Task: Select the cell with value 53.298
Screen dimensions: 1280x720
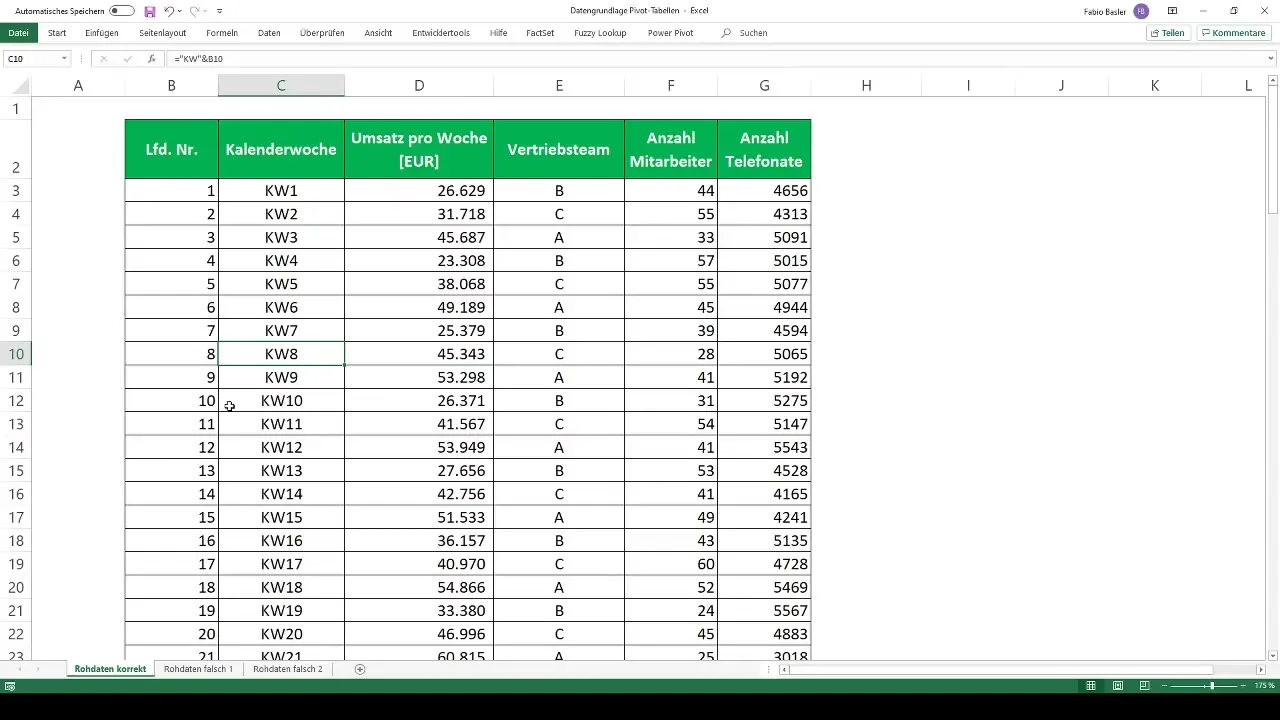Action: click(419, 377)
